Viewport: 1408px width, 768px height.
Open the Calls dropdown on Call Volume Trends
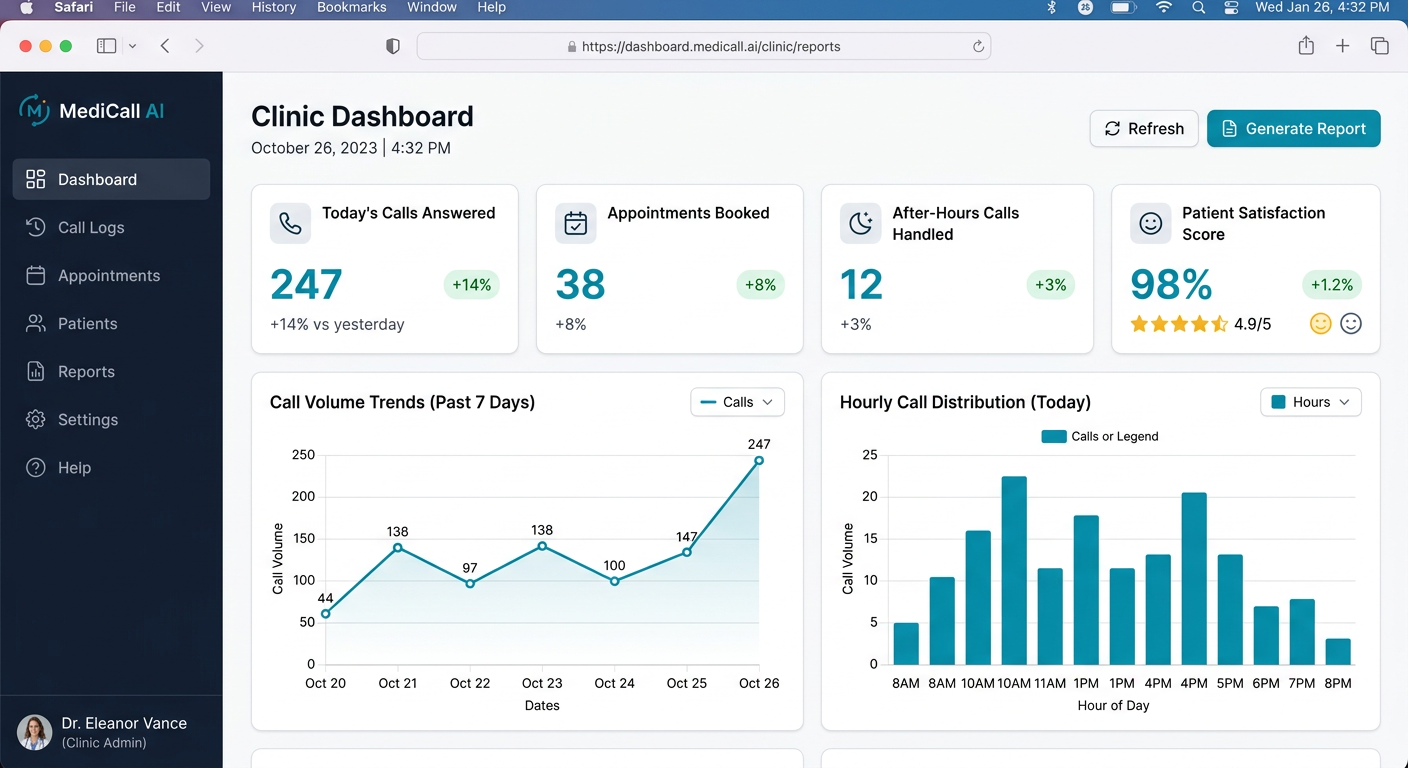click(737, 401)
